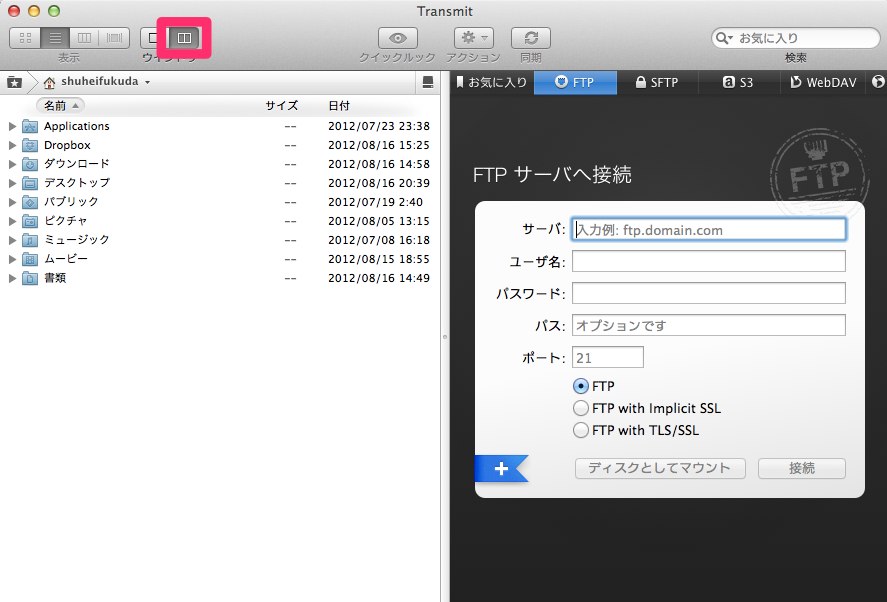Click the Sync (同期) button
Screen dimensions: 887x602
[x=531, y=38]
